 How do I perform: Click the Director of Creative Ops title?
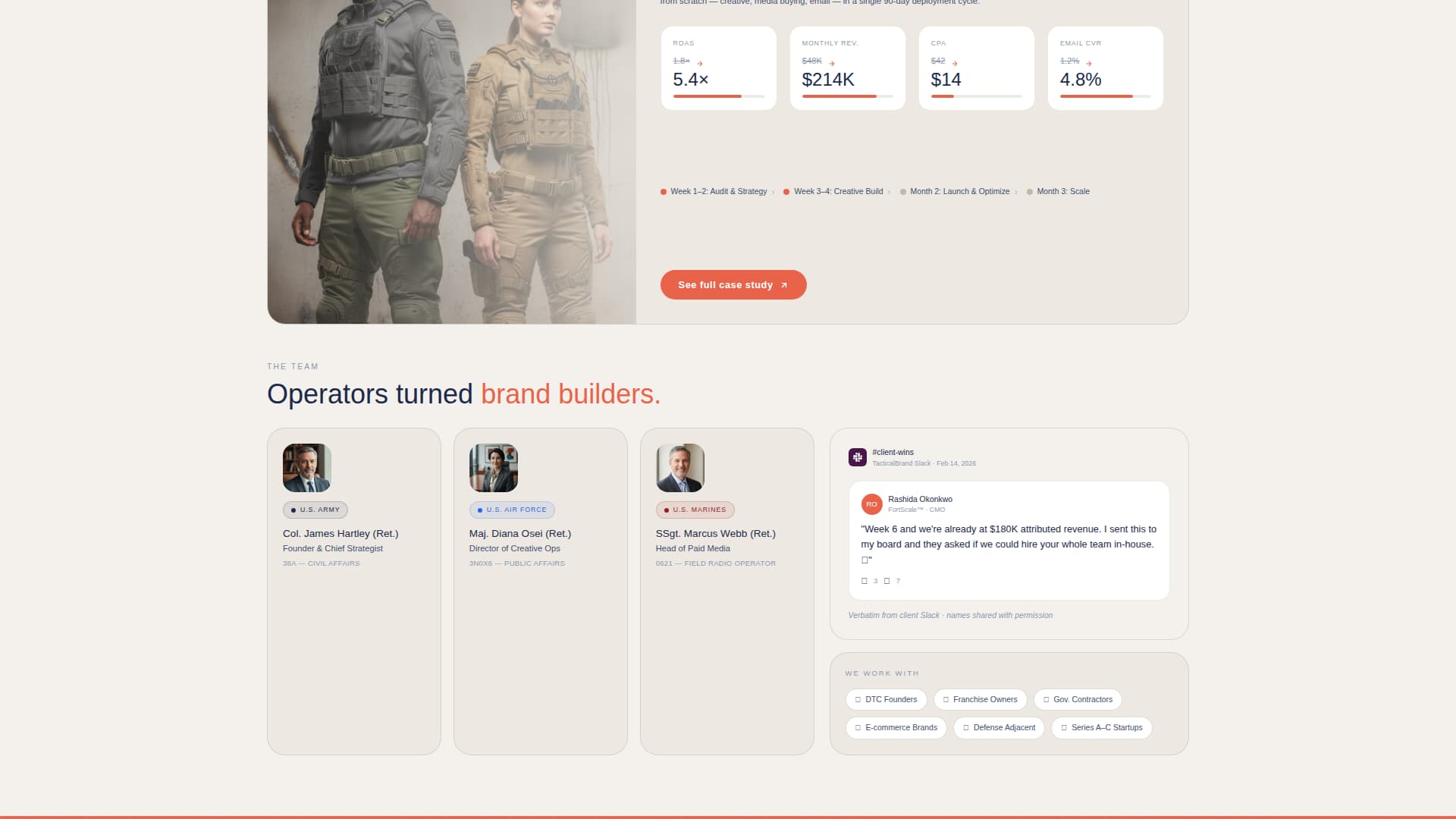pyautogui.click(x=515, y=549)
